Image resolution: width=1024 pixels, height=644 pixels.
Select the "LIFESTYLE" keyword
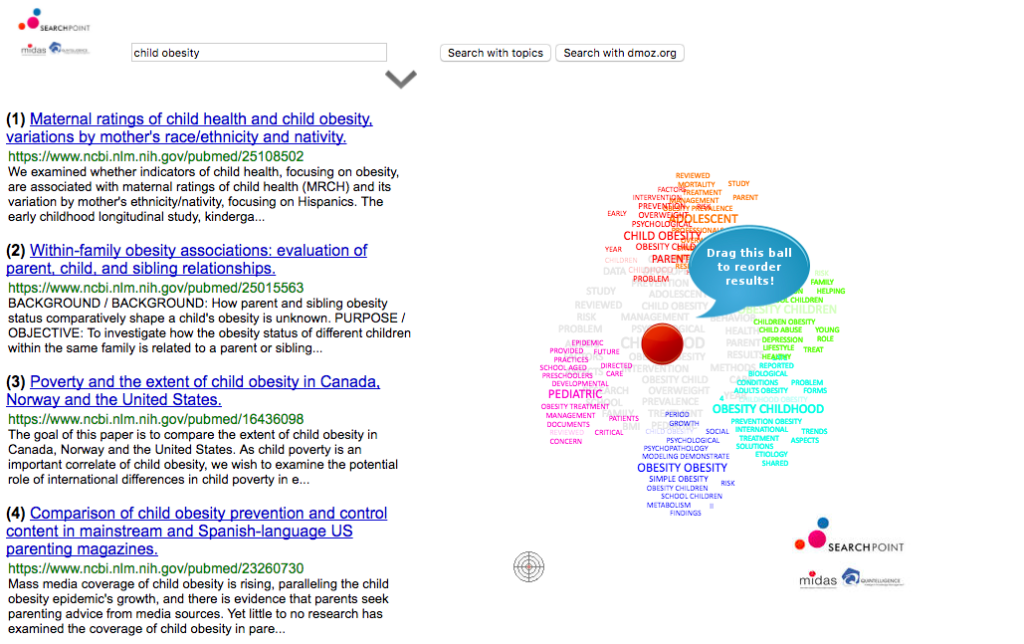coord(778,348)
